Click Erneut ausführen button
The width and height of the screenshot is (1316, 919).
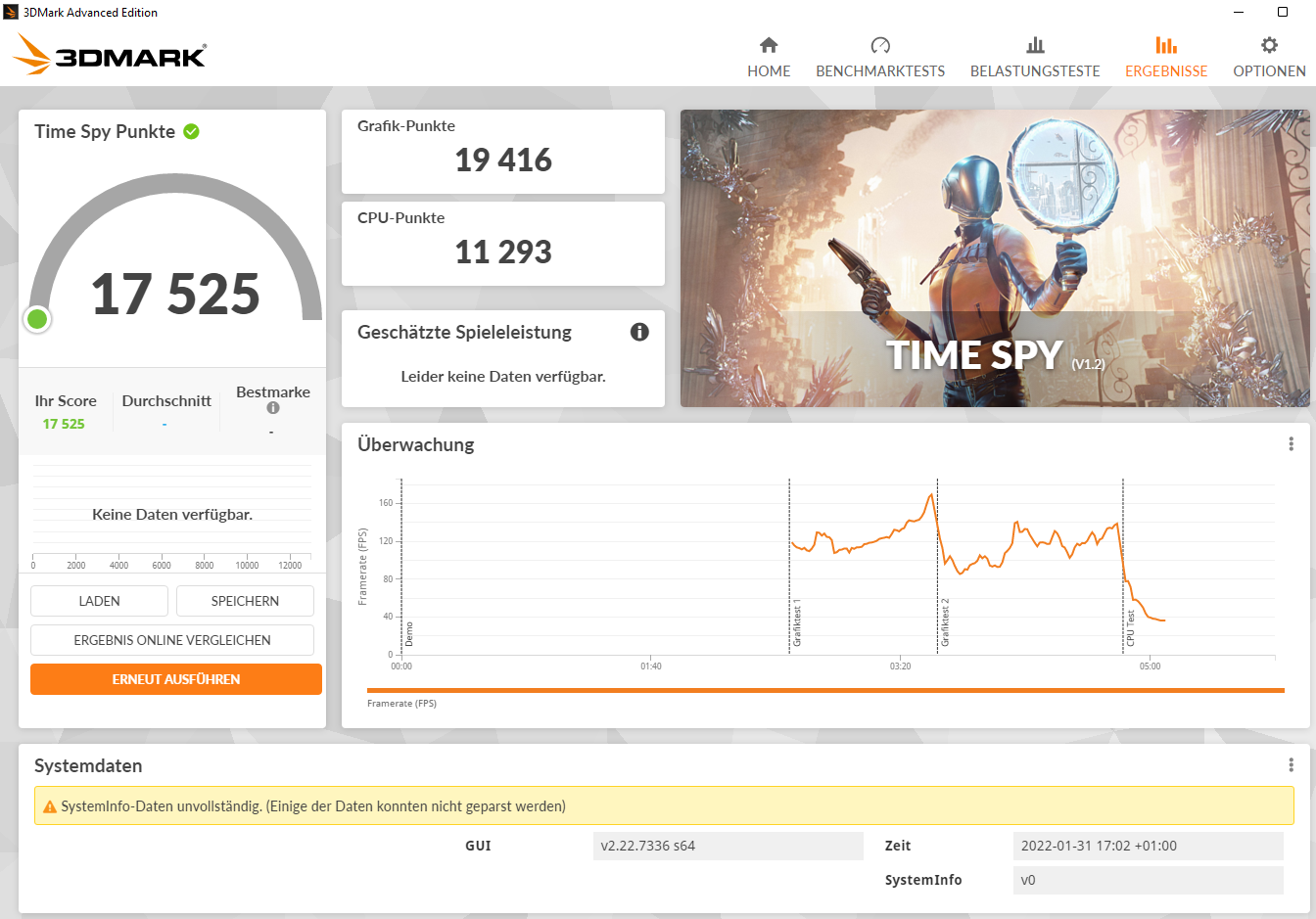(176, 679)
